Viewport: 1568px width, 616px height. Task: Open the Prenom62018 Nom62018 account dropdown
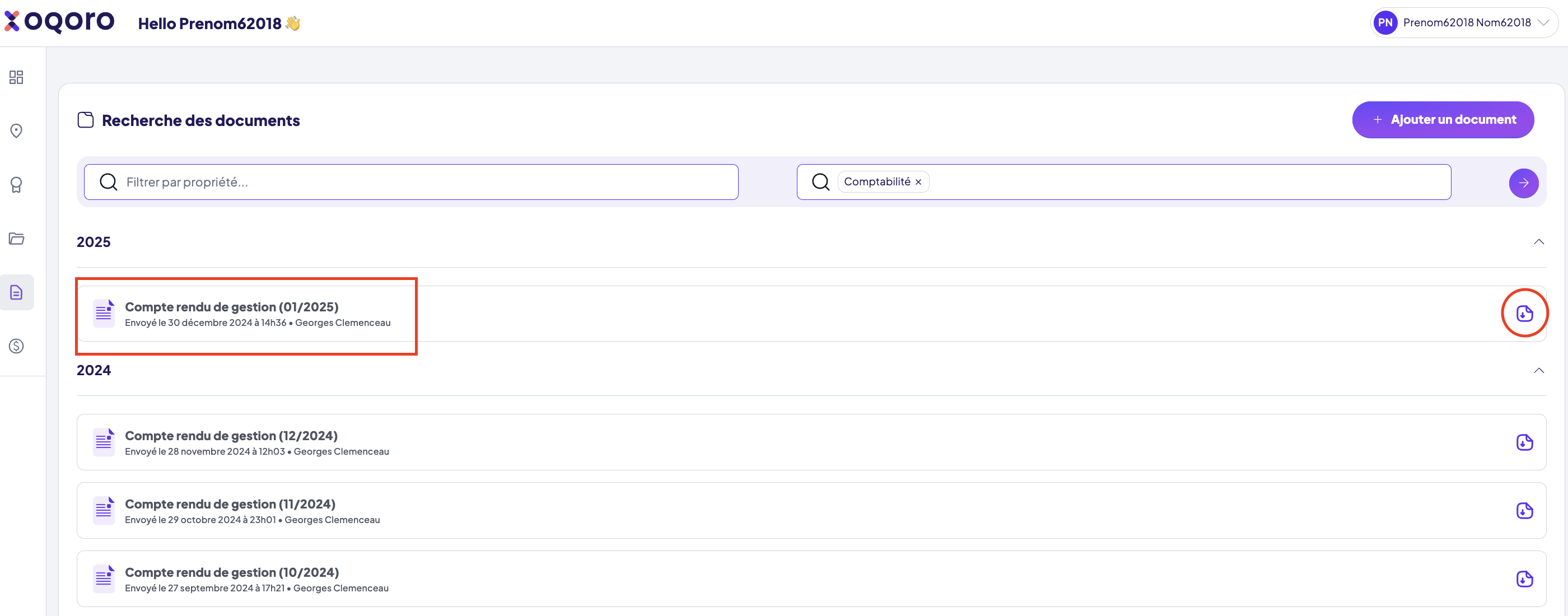tap(1464, 22)
